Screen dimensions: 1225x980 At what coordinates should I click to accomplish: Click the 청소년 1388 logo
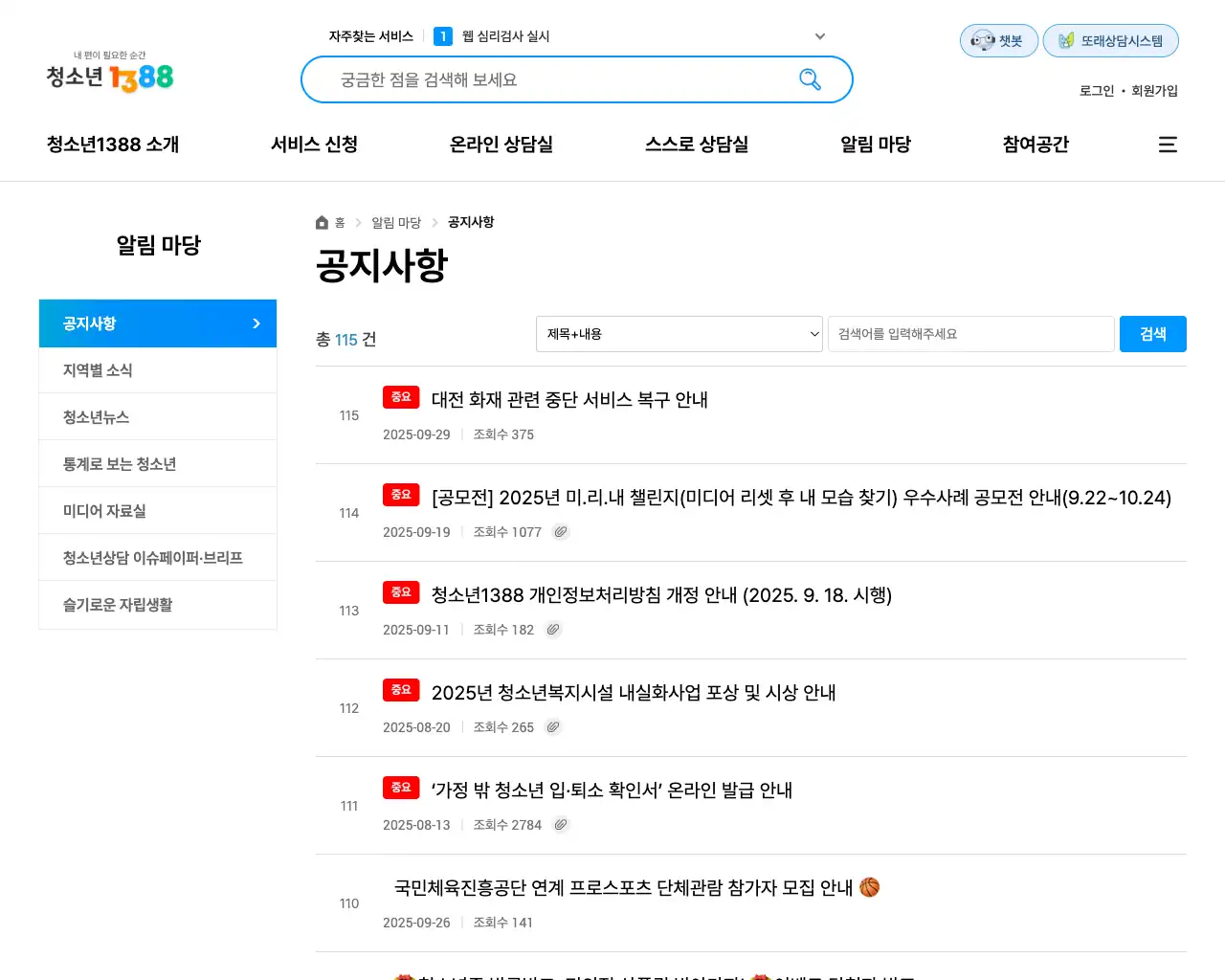[110, 73]
